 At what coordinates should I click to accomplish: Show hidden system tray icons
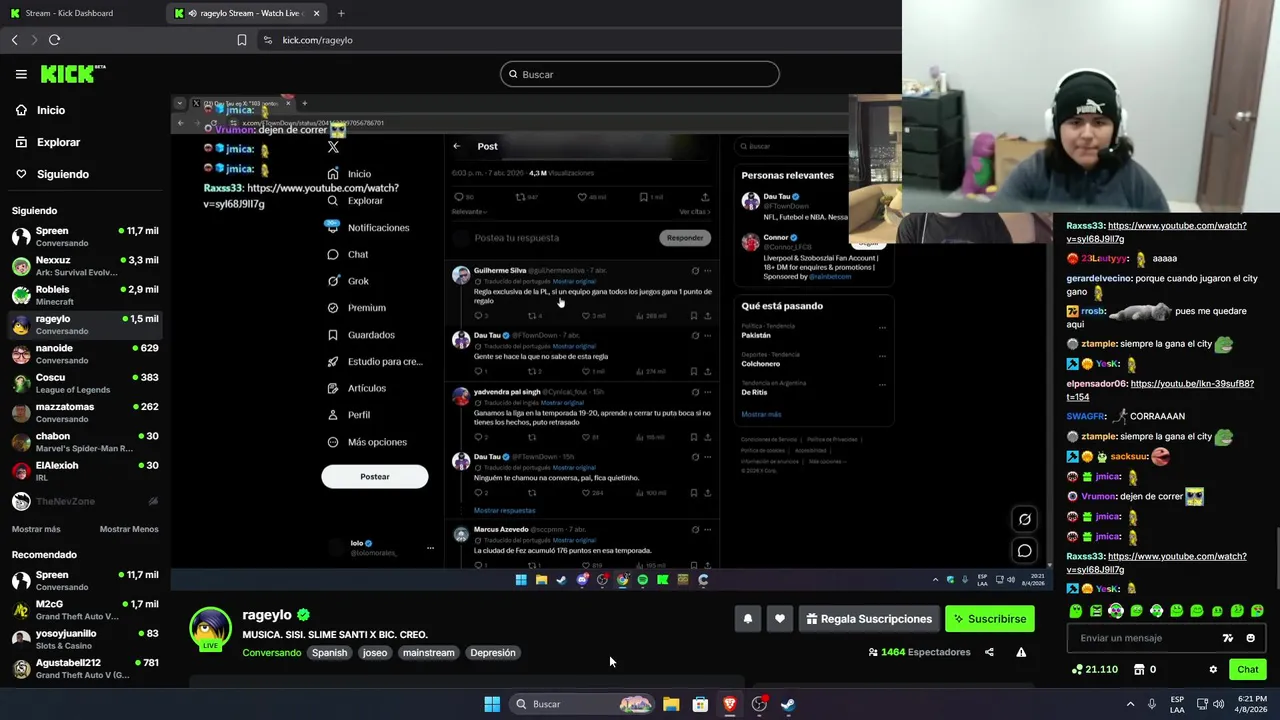[x=1131, y=704]
